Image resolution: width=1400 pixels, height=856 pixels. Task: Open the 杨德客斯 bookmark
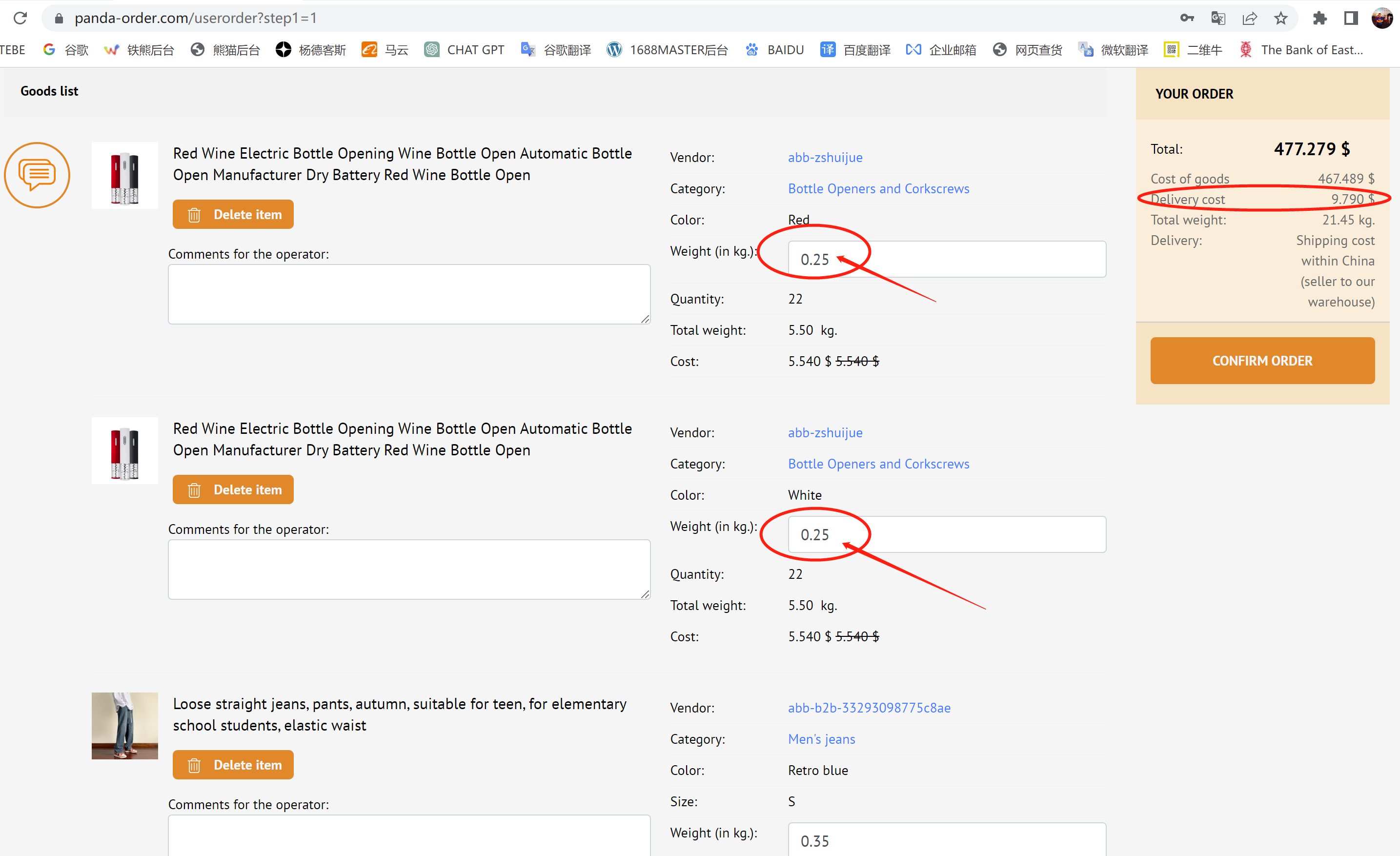(311, 50)
